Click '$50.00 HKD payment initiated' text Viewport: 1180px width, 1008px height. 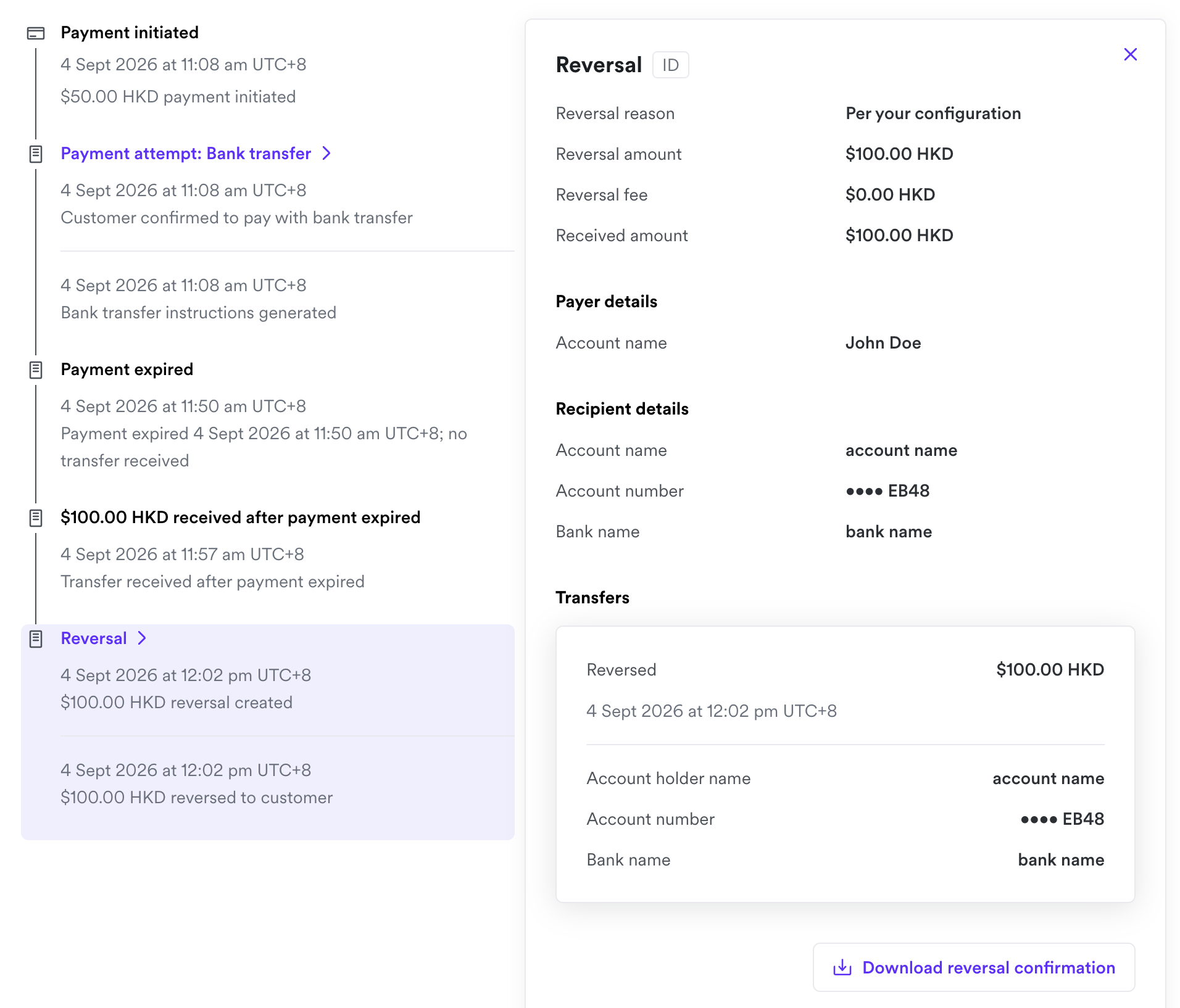click(x=178, y=97)
